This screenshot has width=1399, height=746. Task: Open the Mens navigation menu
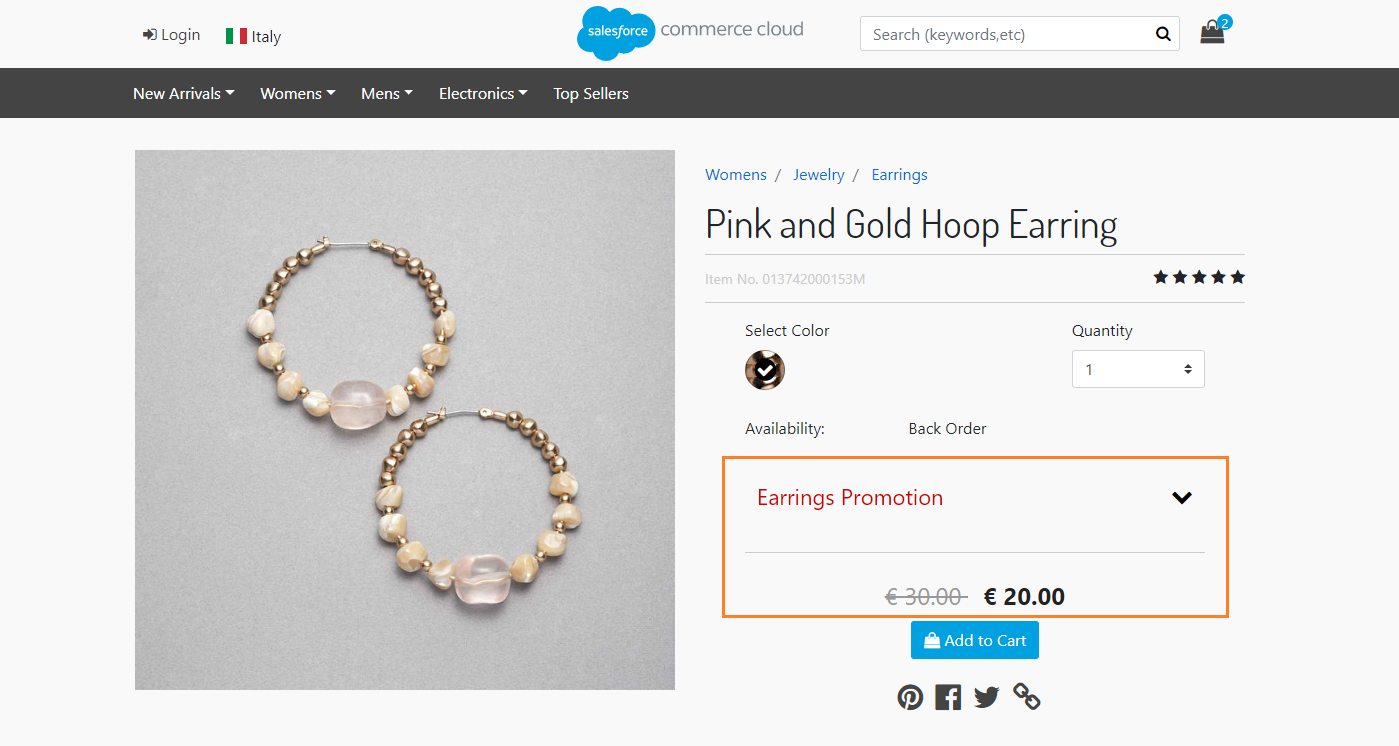(387, 94)
